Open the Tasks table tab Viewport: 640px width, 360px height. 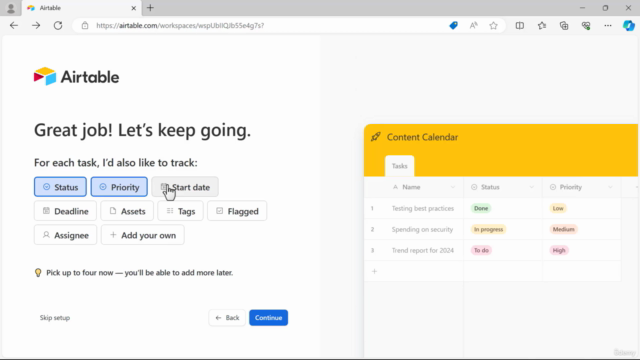[x=400, y=166]
